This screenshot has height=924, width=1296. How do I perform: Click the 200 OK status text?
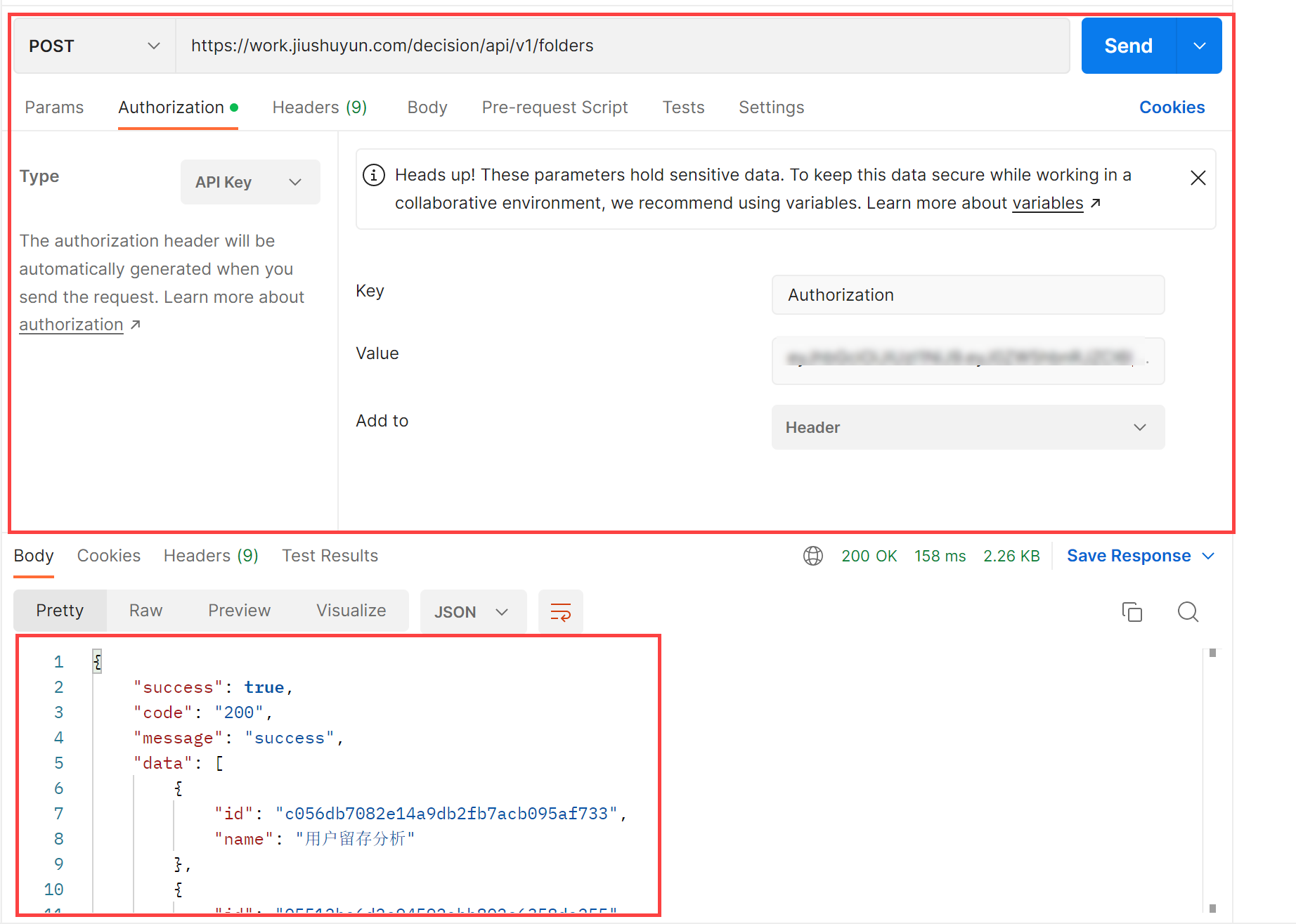point(869,556)
